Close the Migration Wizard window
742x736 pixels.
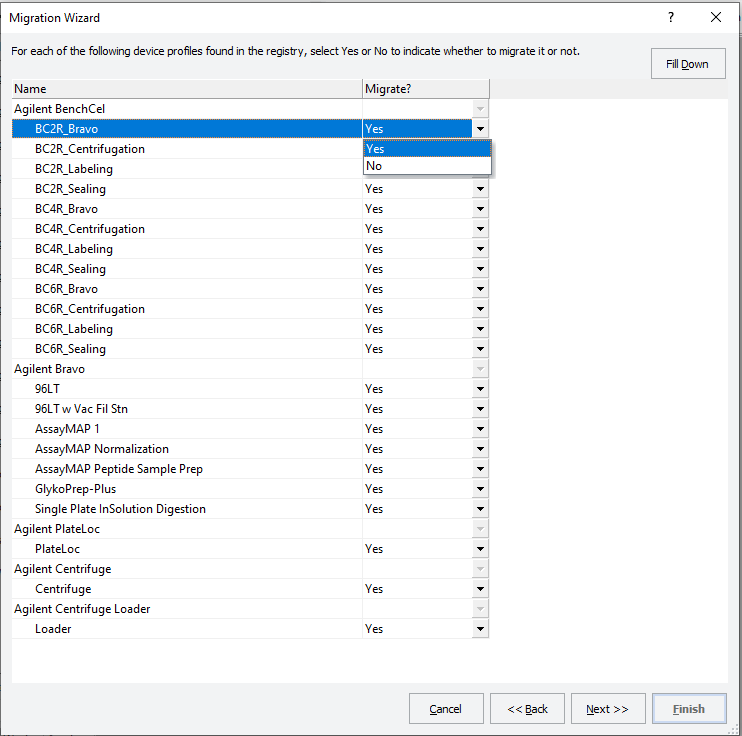(x=716, y=18)
